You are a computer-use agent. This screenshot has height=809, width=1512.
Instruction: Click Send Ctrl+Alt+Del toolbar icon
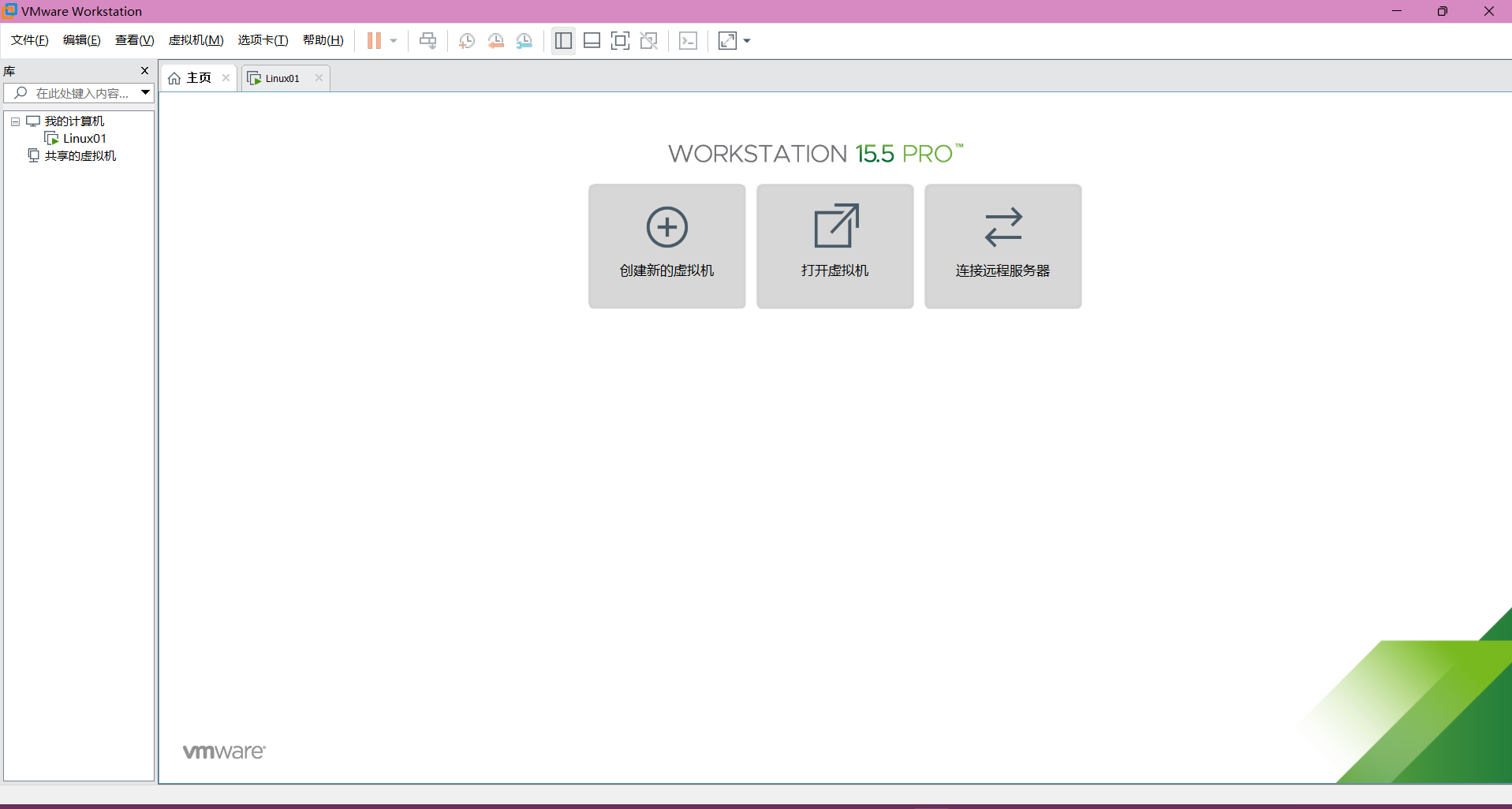click(x=427, y=41)
